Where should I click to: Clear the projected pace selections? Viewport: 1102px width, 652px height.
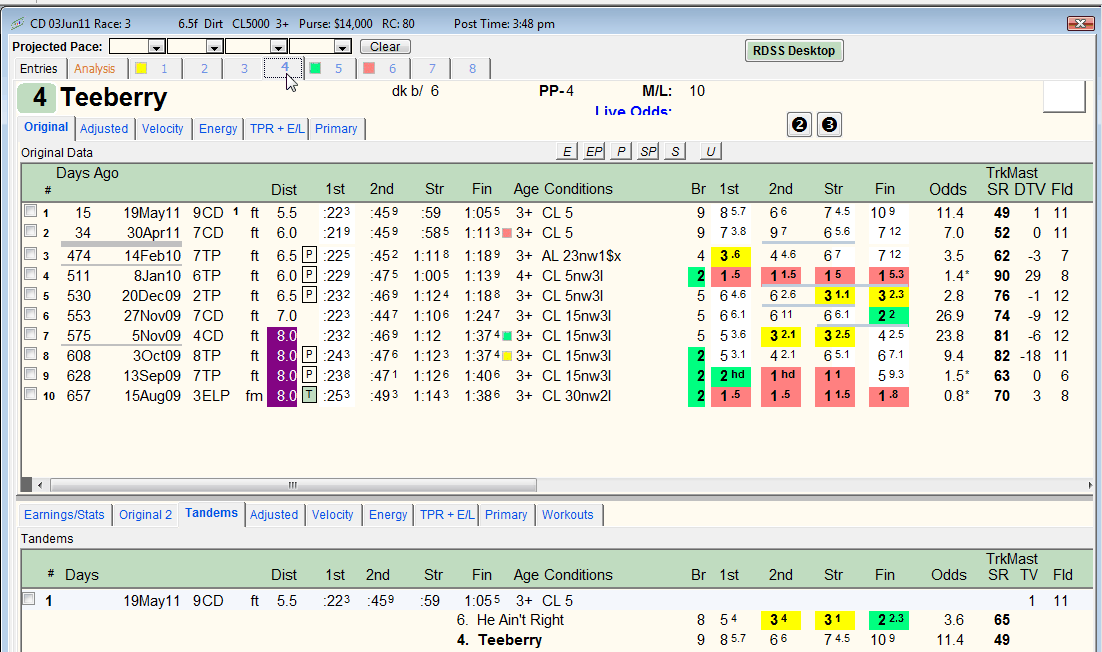[x=385, y=46]
